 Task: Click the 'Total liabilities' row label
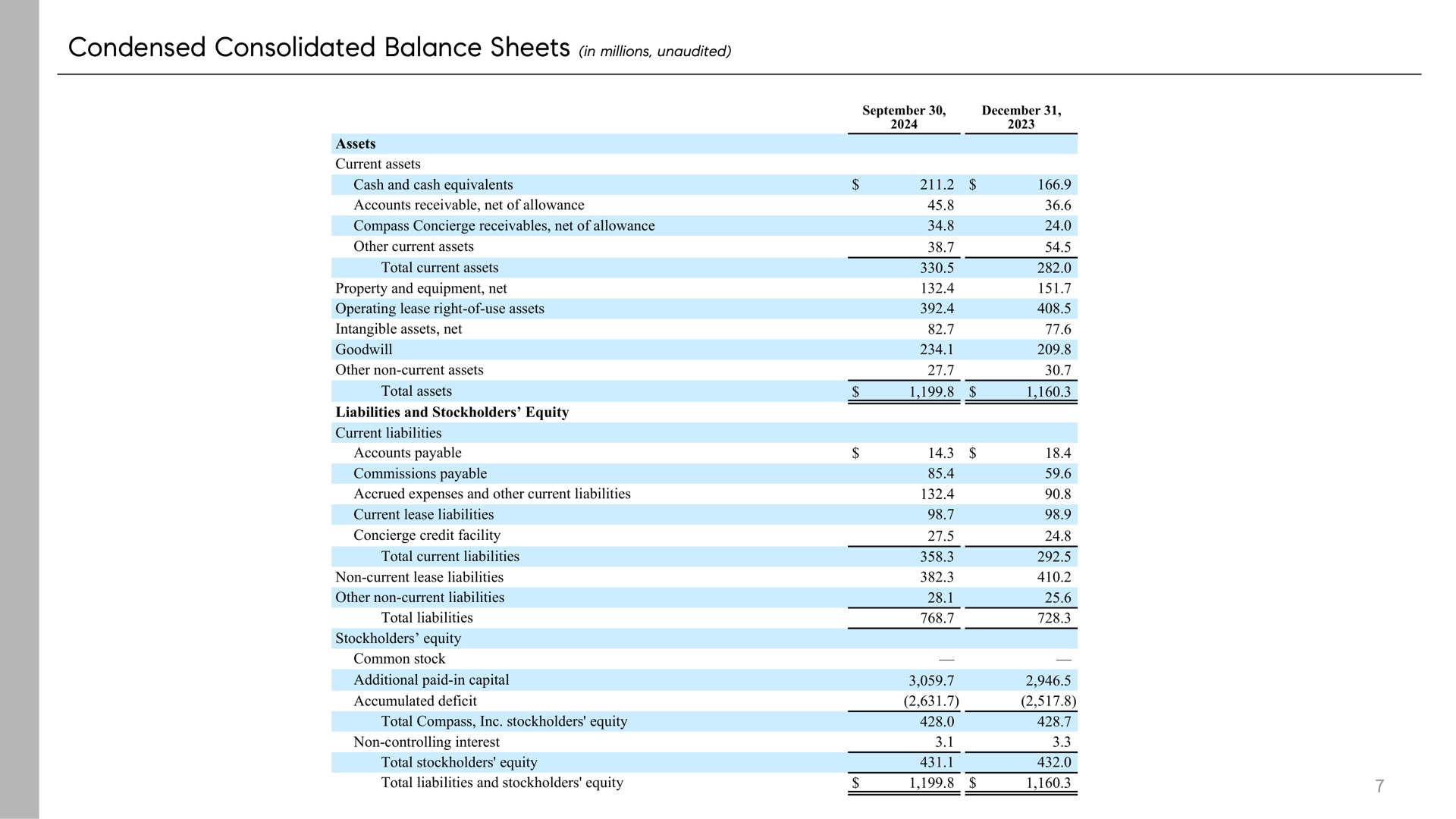coord(427,618)
